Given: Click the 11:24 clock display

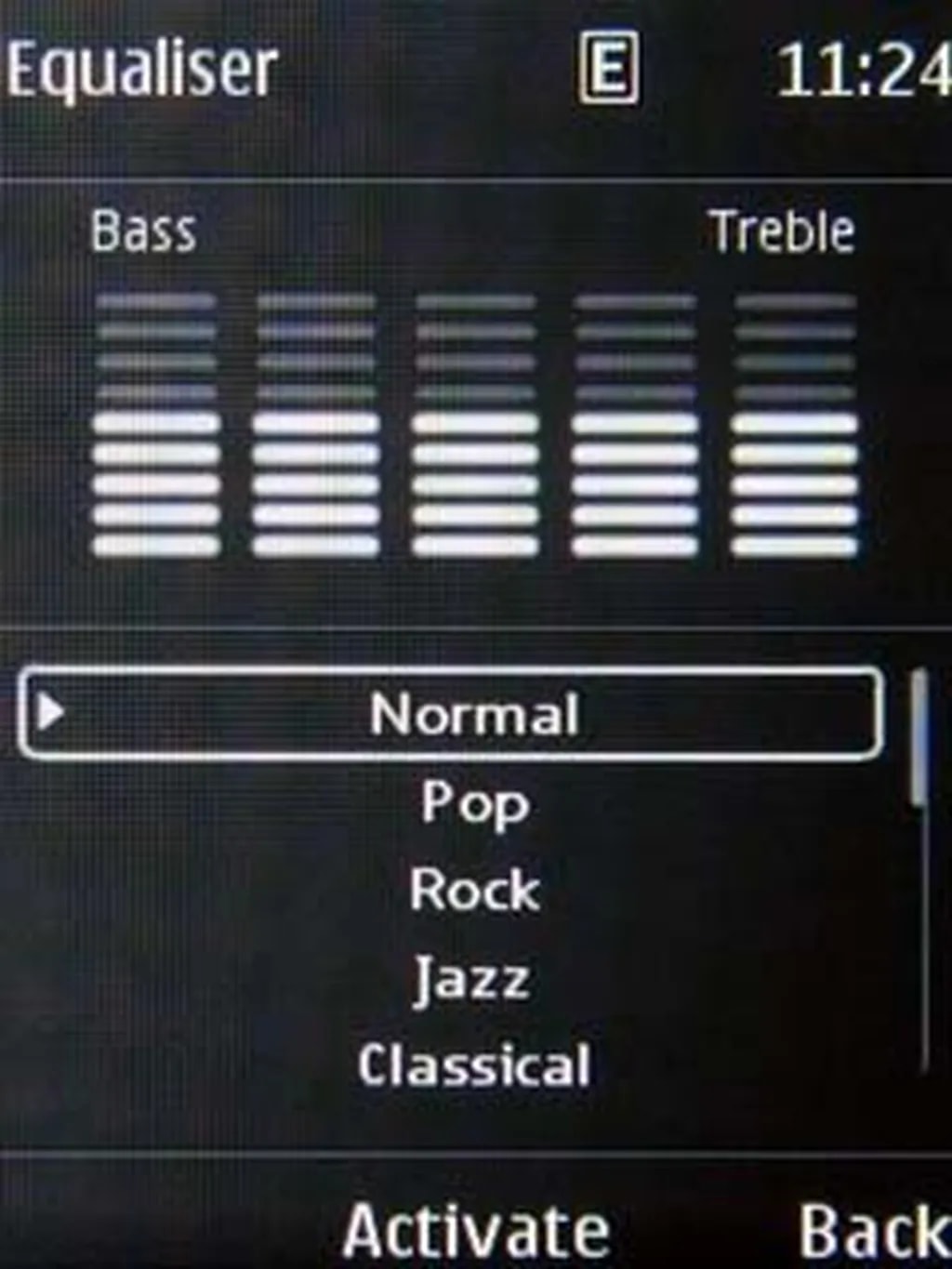Looking at the screenshot, I should click(x=864, y=70).
